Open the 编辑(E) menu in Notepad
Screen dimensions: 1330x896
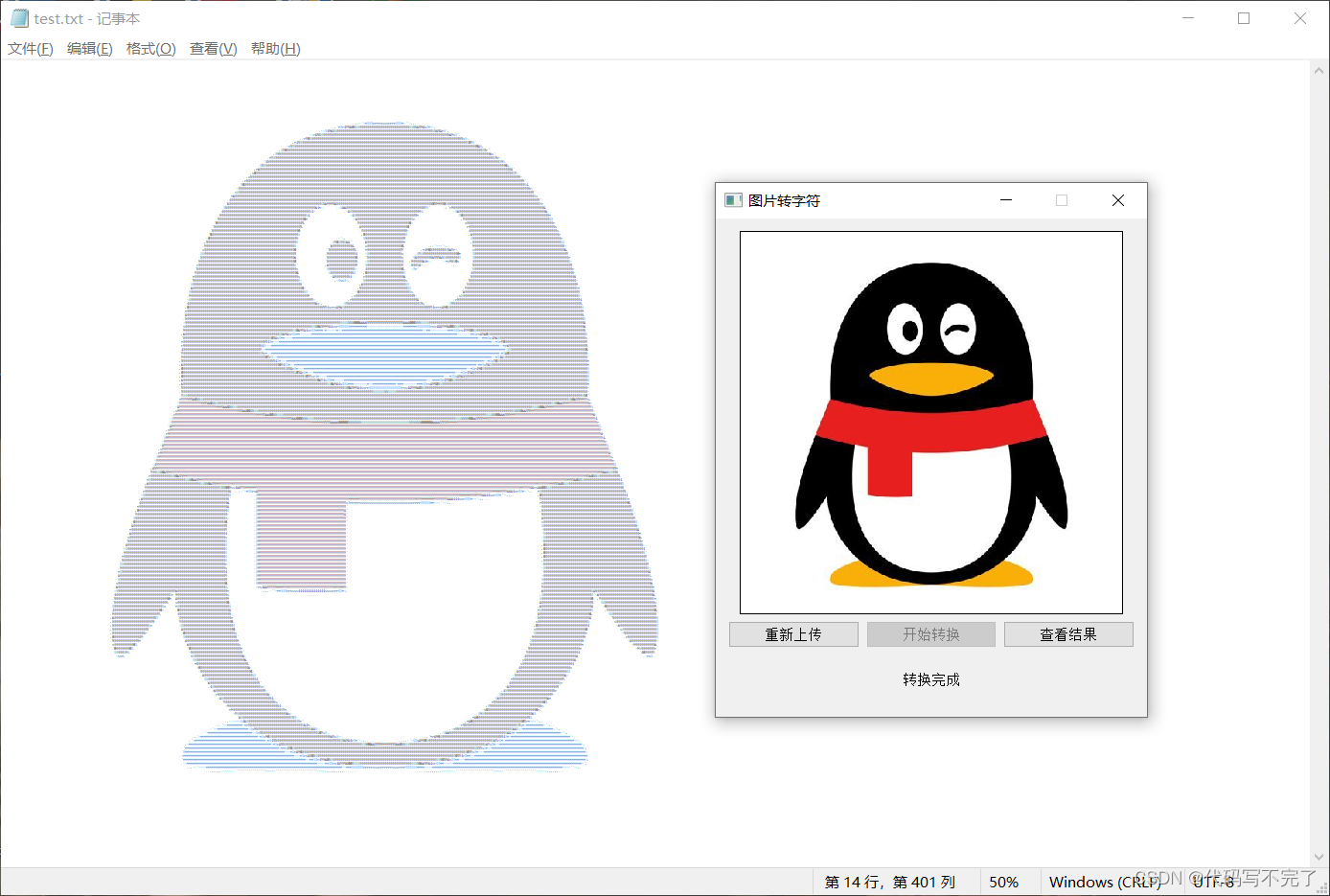pyautogui.click(x=90, y=49)
